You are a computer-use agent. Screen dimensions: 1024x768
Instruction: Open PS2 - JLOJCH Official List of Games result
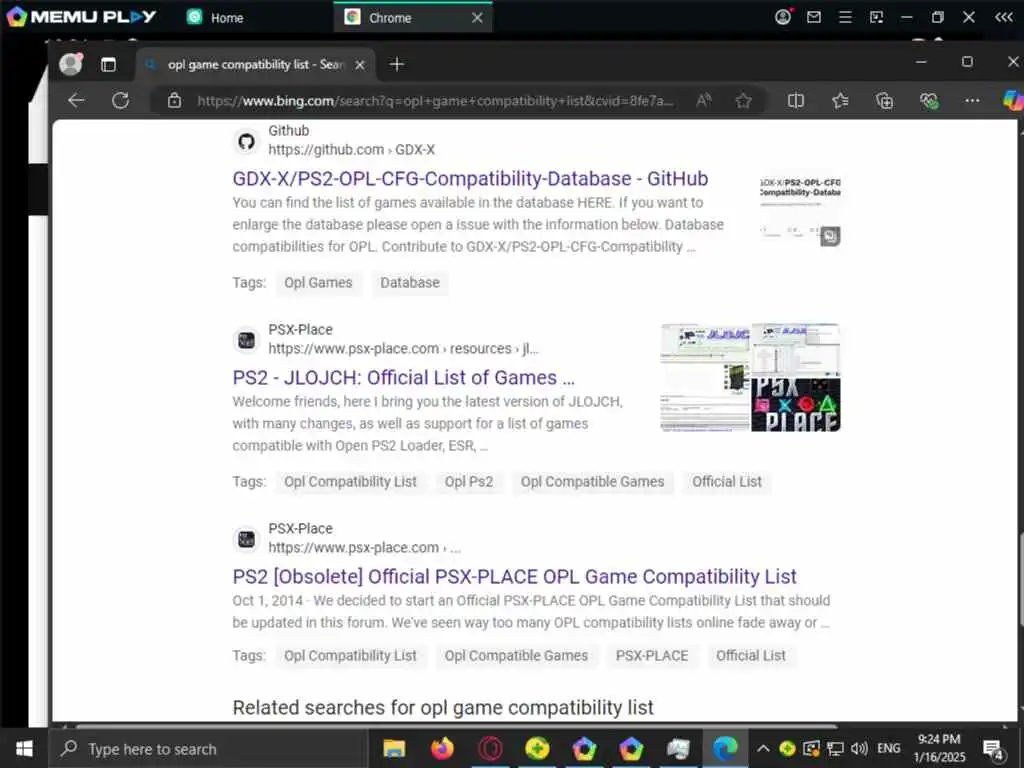(404, 377)
